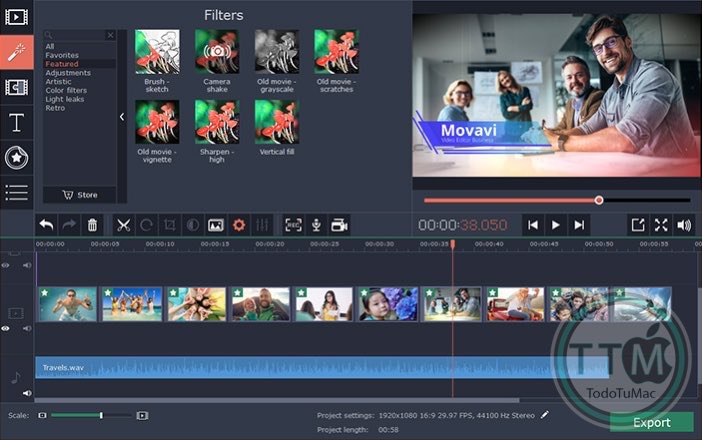Detach the preview window via pop-out icon
This screenshot has width=702, height=440.
coord(638,225)
